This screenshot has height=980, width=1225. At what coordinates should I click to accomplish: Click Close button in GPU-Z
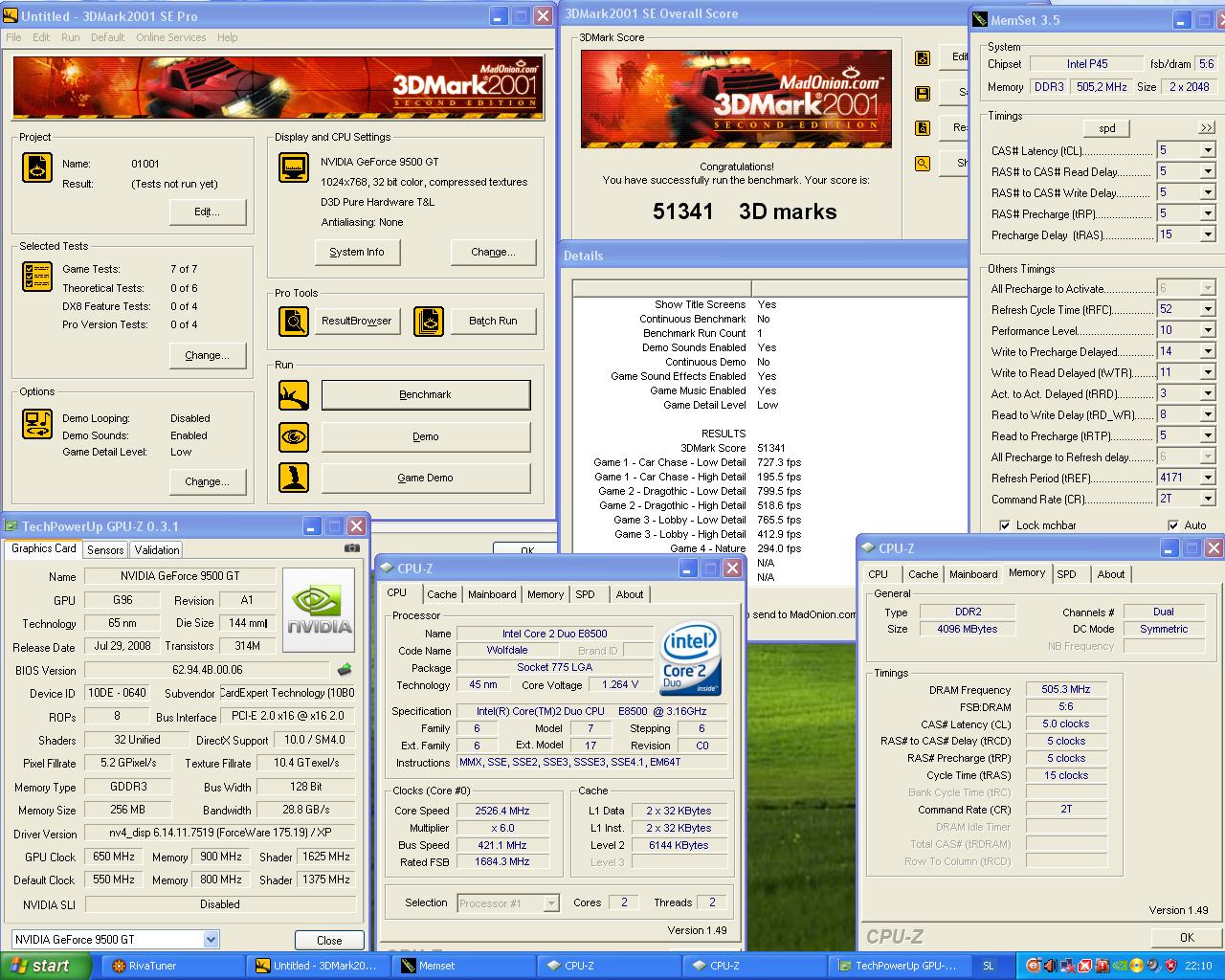coord(329,940)
